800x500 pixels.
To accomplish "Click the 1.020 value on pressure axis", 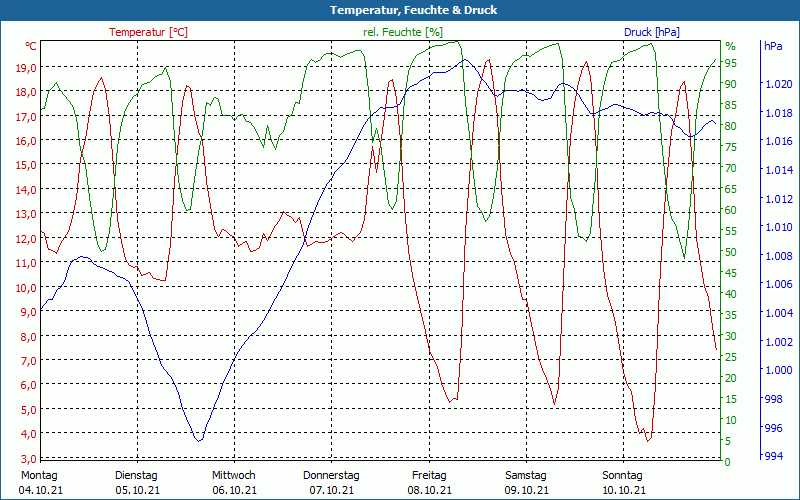I will 779,84.
